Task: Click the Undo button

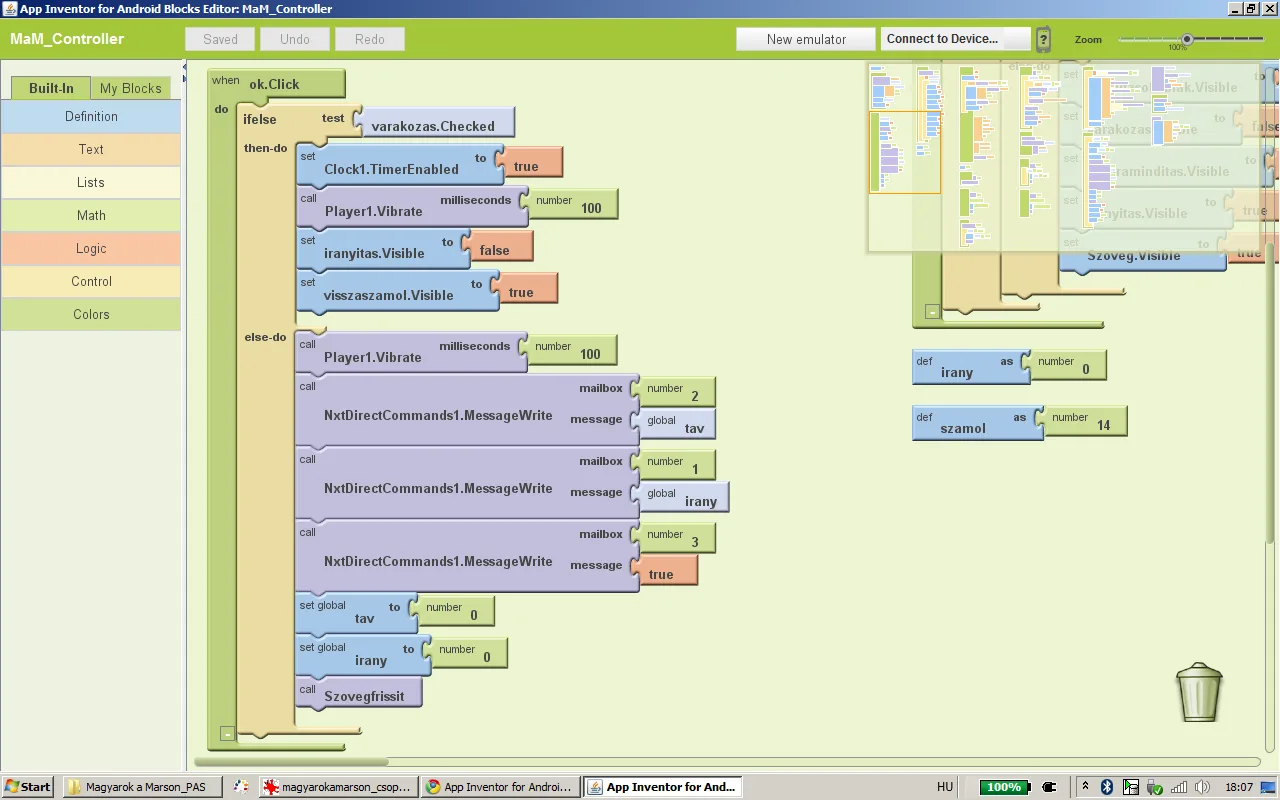Action: click(x=295, y=39)
